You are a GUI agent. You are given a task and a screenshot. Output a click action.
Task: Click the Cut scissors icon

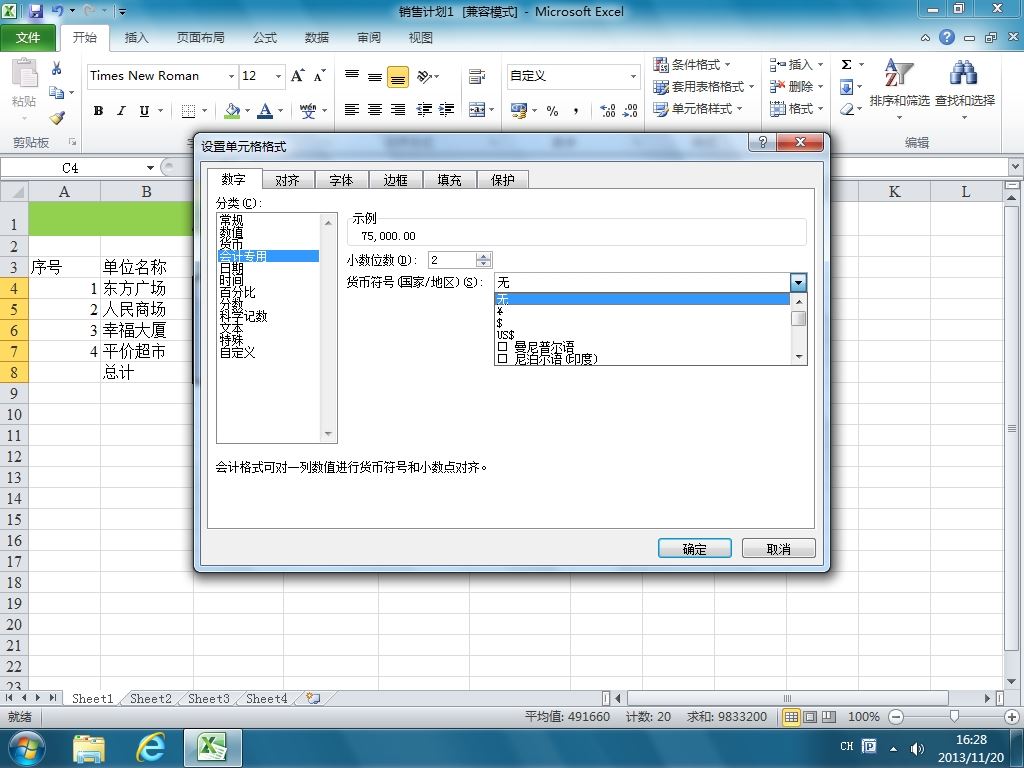click(x=57, y=68)
